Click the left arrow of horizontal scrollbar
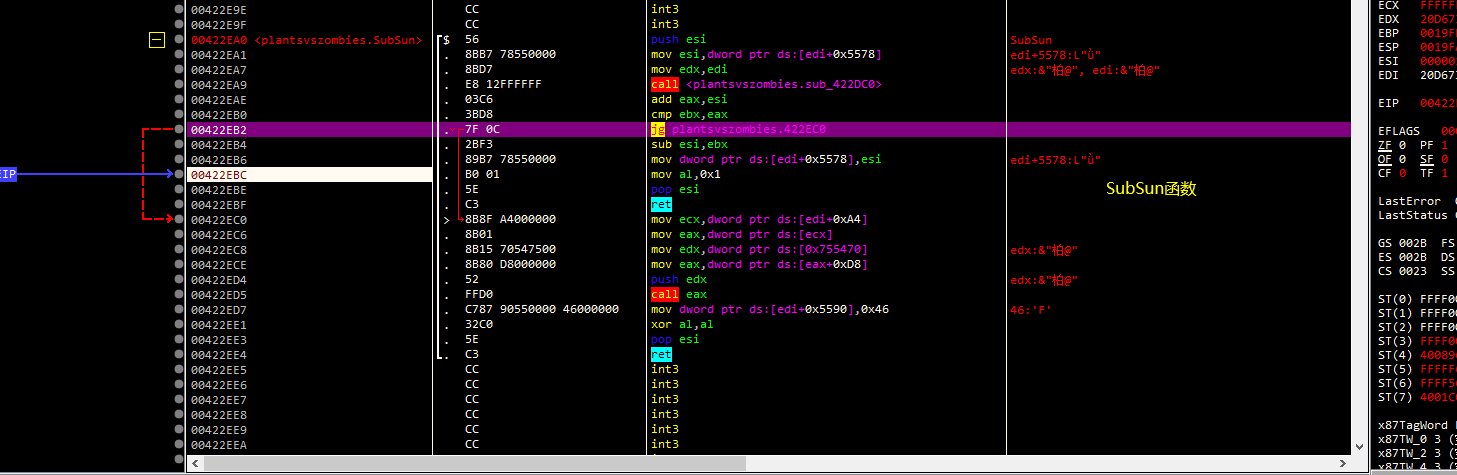The height and width of the screenshot is (475, 1457). click(x=195, y=464)
